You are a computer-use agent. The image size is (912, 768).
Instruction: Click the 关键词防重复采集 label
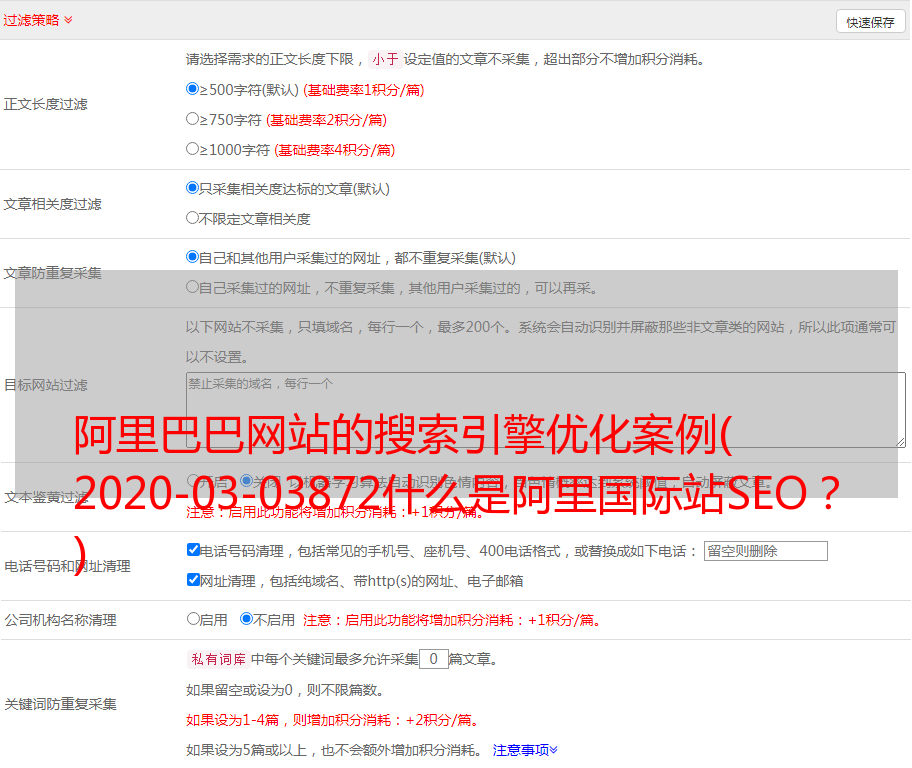60,705
